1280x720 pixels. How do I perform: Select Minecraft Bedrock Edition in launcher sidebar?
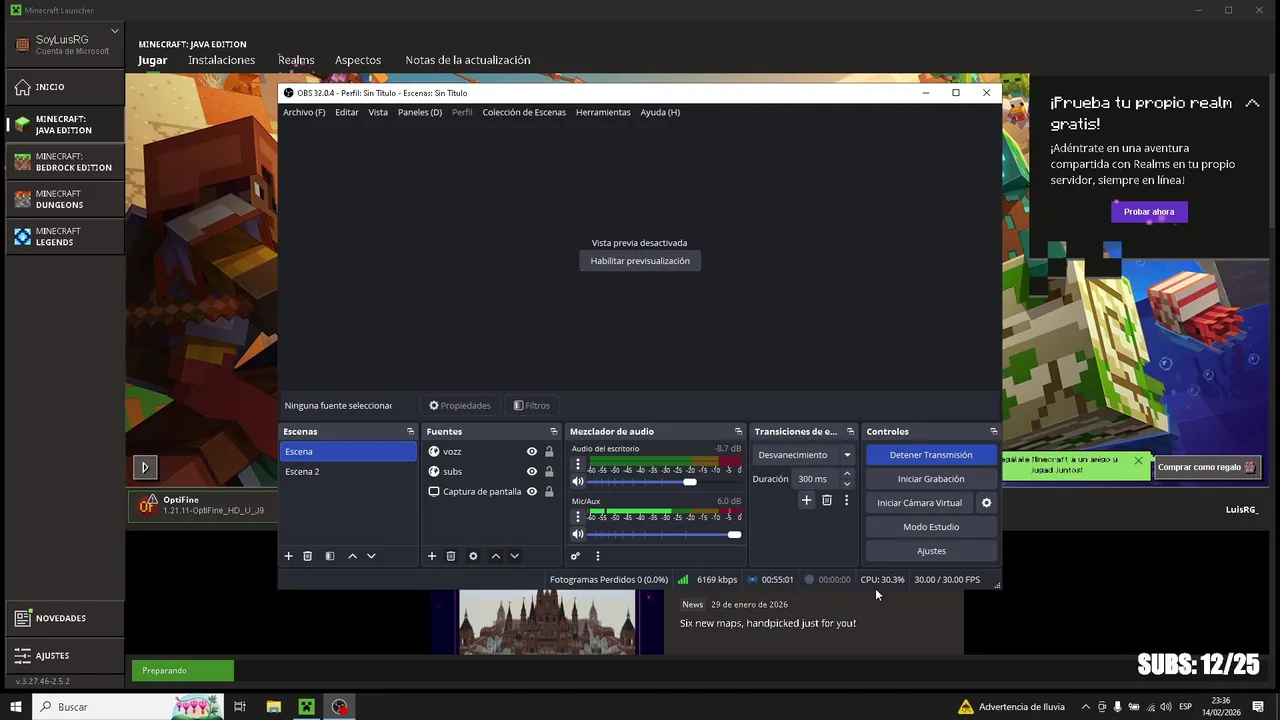64,162
